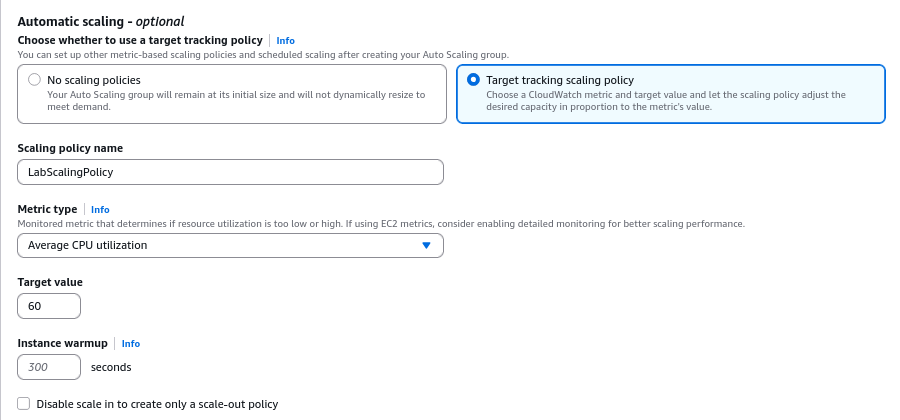The image size is (900, 420).
Task: Click the LabScalingPolicy name field
Action: tap(230, 172)
